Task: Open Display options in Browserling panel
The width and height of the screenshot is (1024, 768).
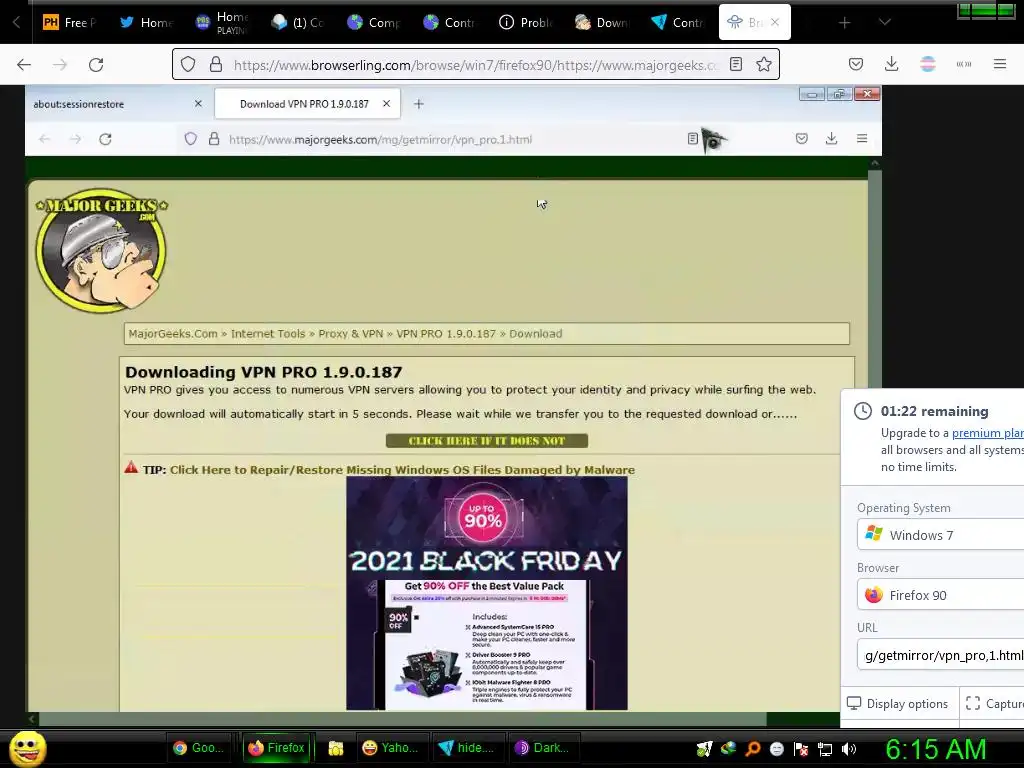Action: [898, 704]
